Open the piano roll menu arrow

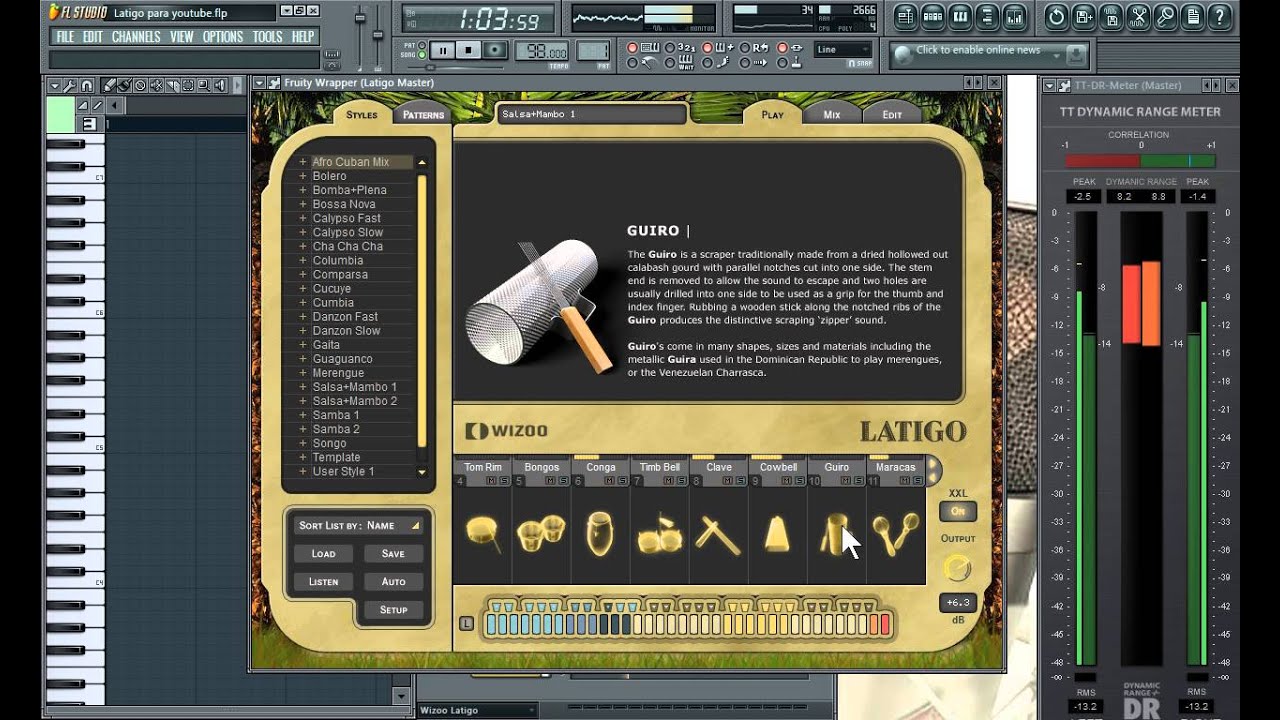pos(55,86)
